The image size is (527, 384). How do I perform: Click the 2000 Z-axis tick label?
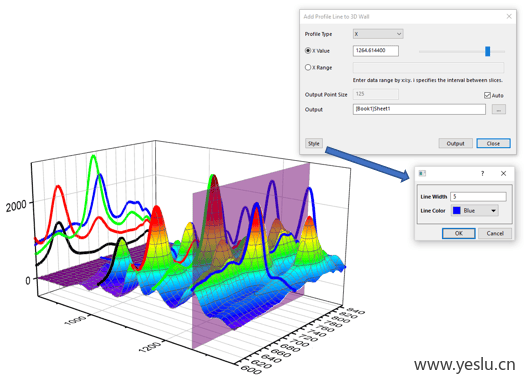[16, 206]
